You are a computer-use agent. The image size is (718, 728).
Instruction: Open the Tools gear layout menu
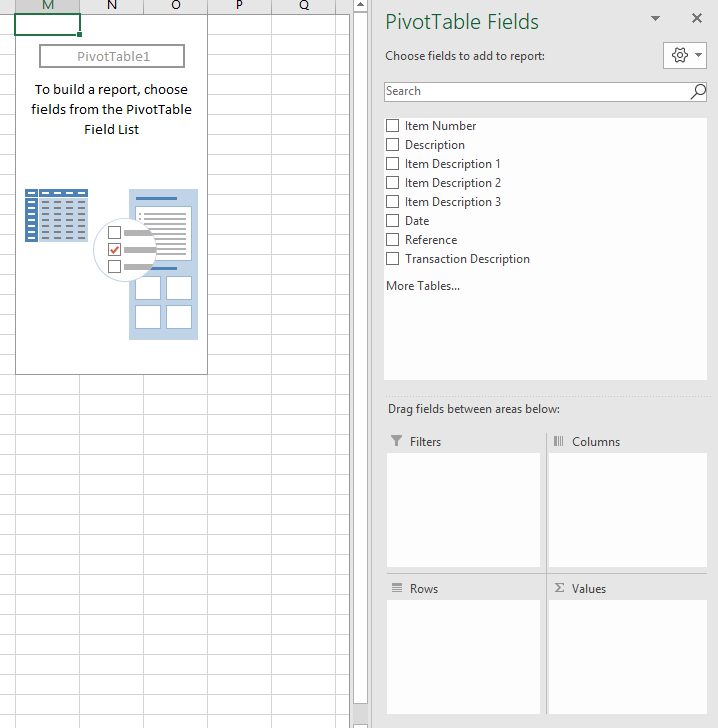685,55
